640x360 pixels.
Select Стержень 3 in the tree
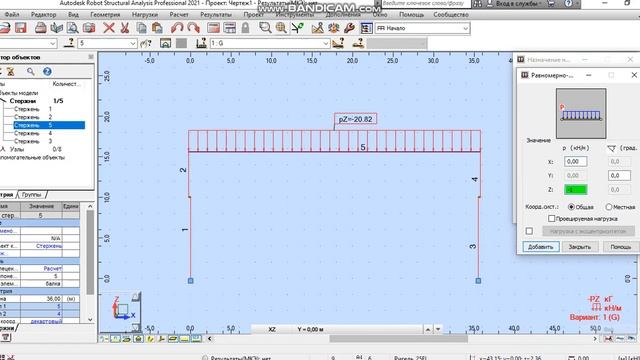pos(33,141)
